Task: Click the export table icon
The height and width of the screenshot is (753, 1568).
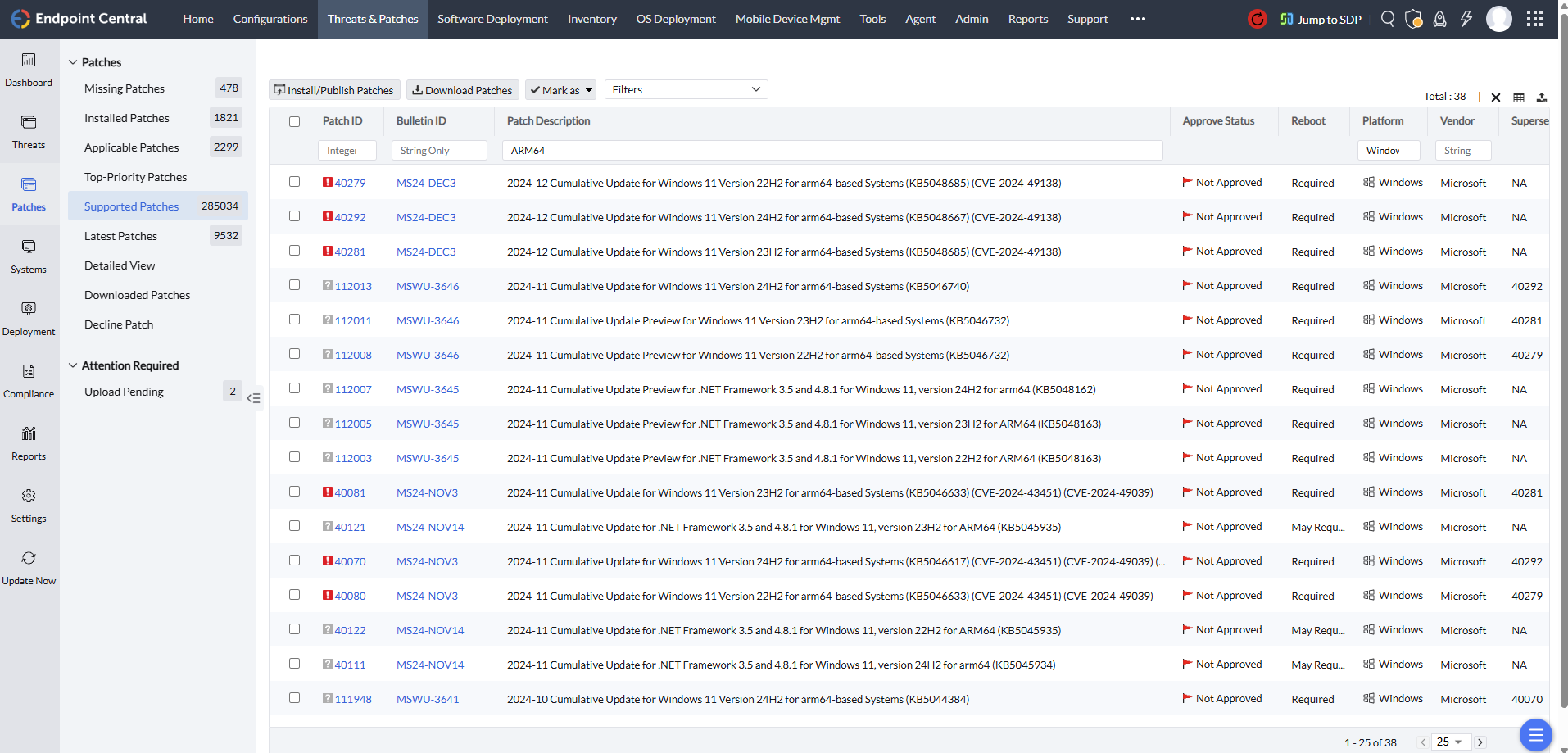Action: tap(1542, 98)
